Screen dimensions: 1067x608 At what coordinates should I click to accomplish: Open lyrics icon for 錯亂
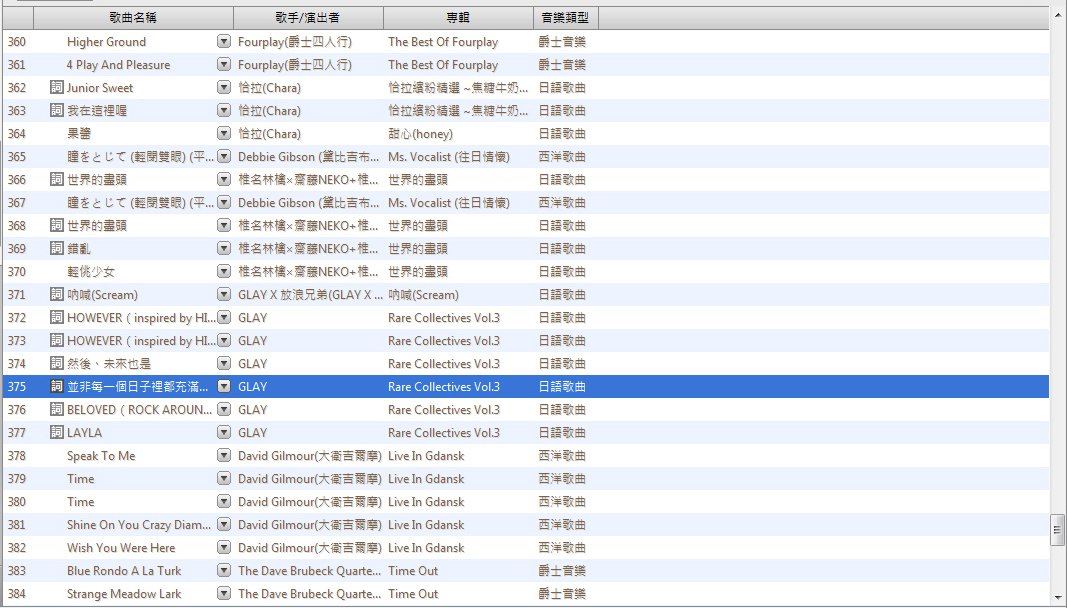(x=57, y=249)
